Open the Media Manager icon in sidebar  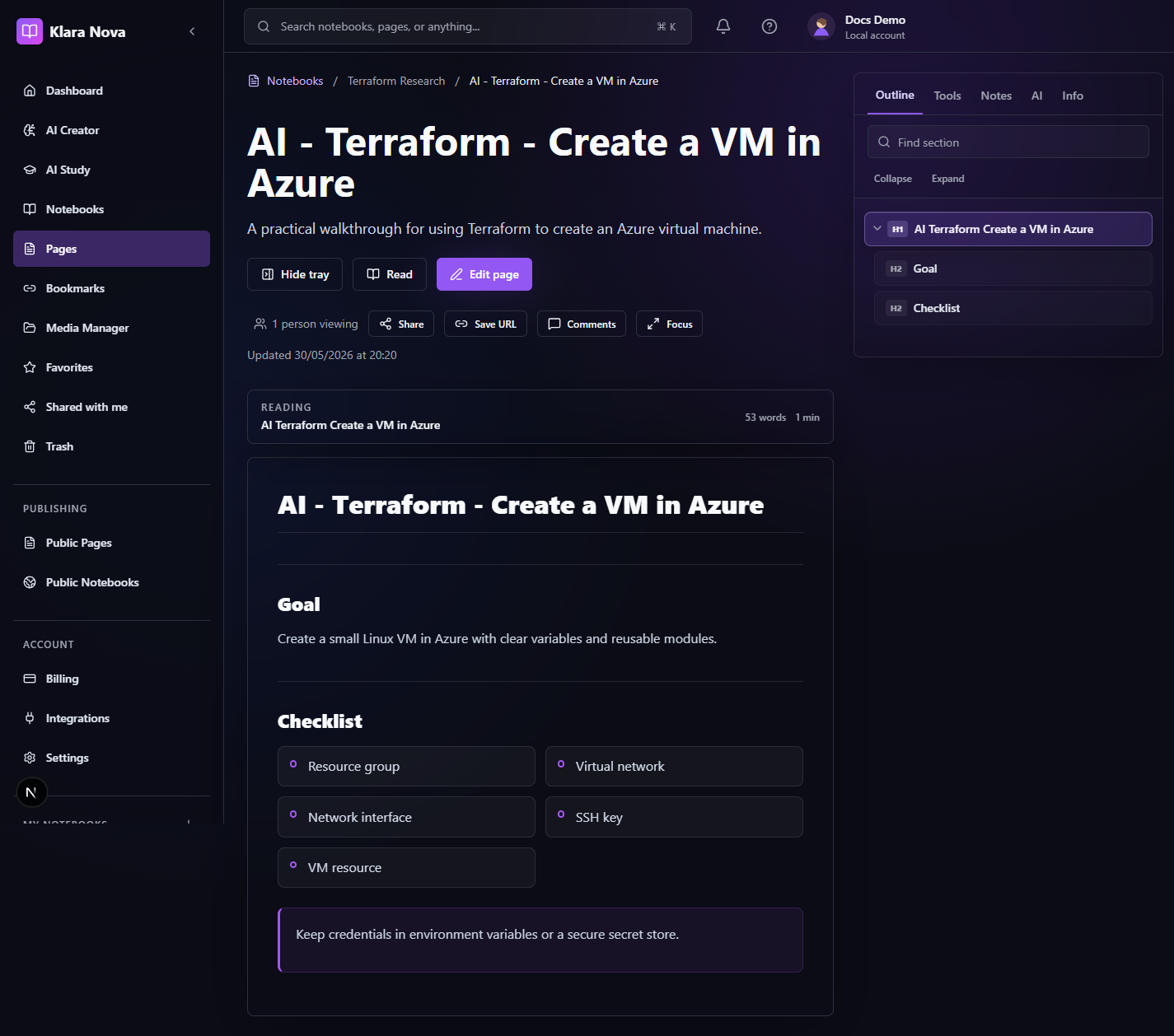coord(30,328)
